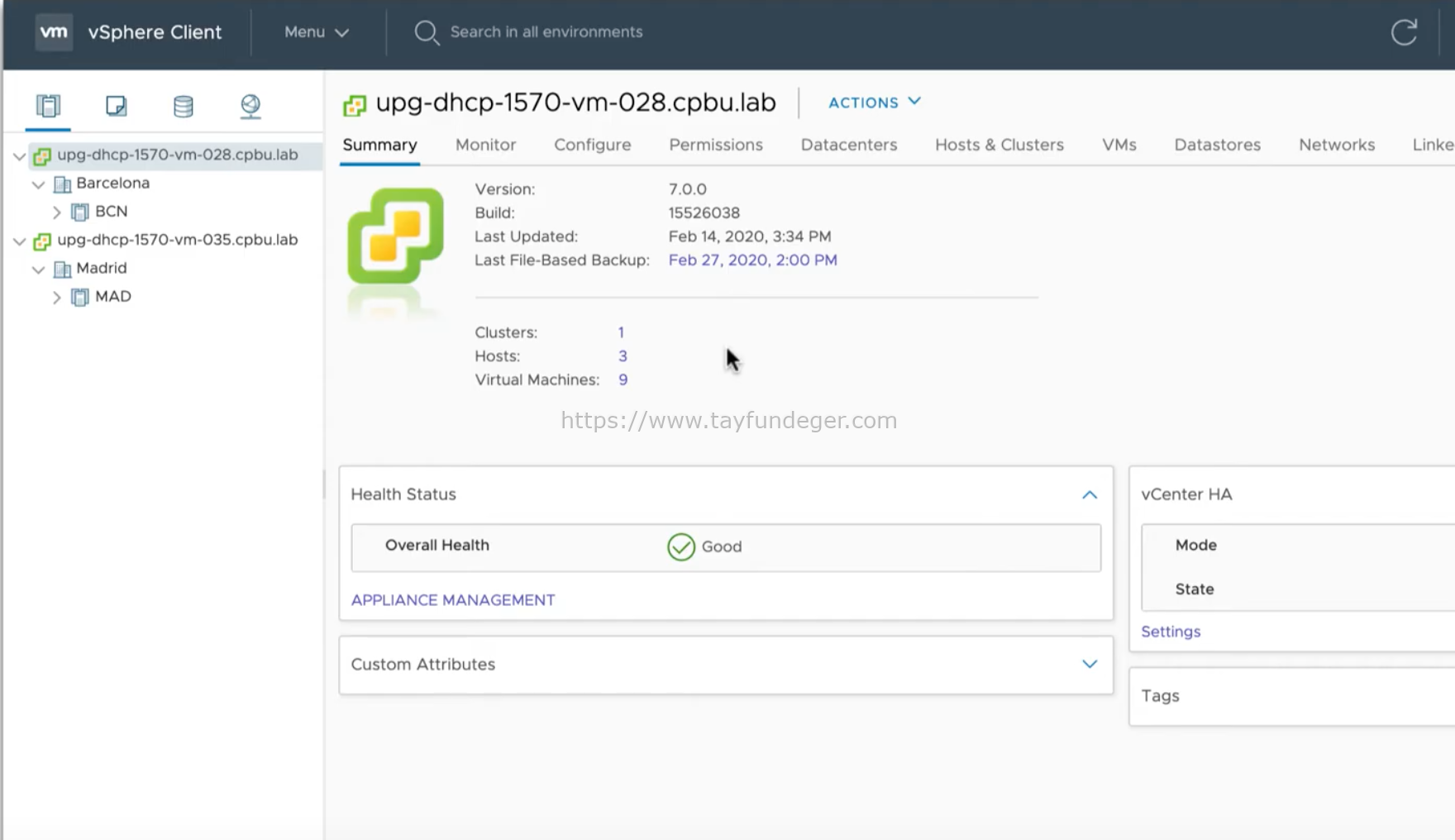The image size is (1455, 840).
Task: Click the vCenter HA Mode row
Action: click(x=1298, y=545)
